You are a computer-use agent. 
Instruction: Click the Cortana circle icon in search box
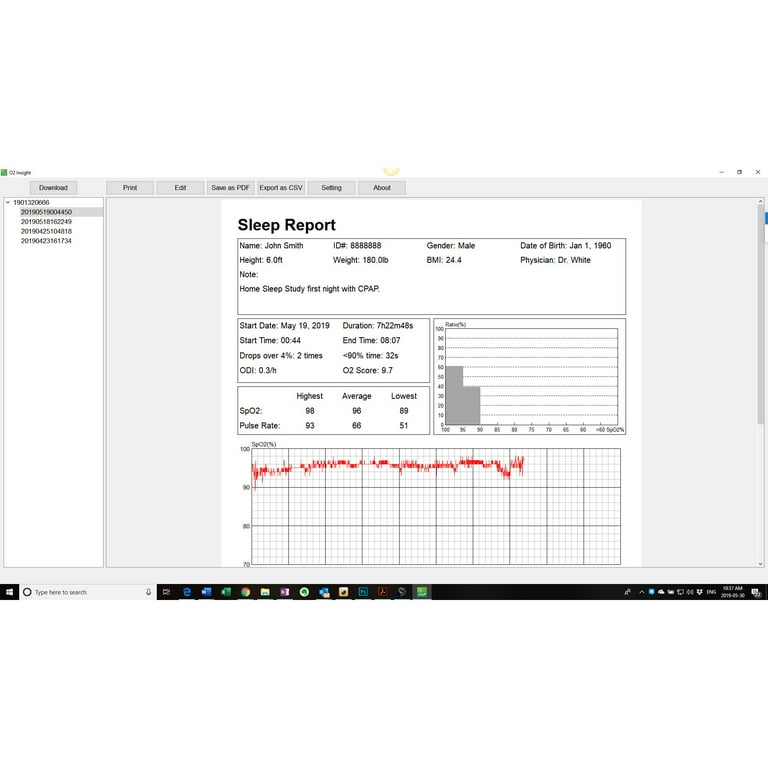point(27,592)
